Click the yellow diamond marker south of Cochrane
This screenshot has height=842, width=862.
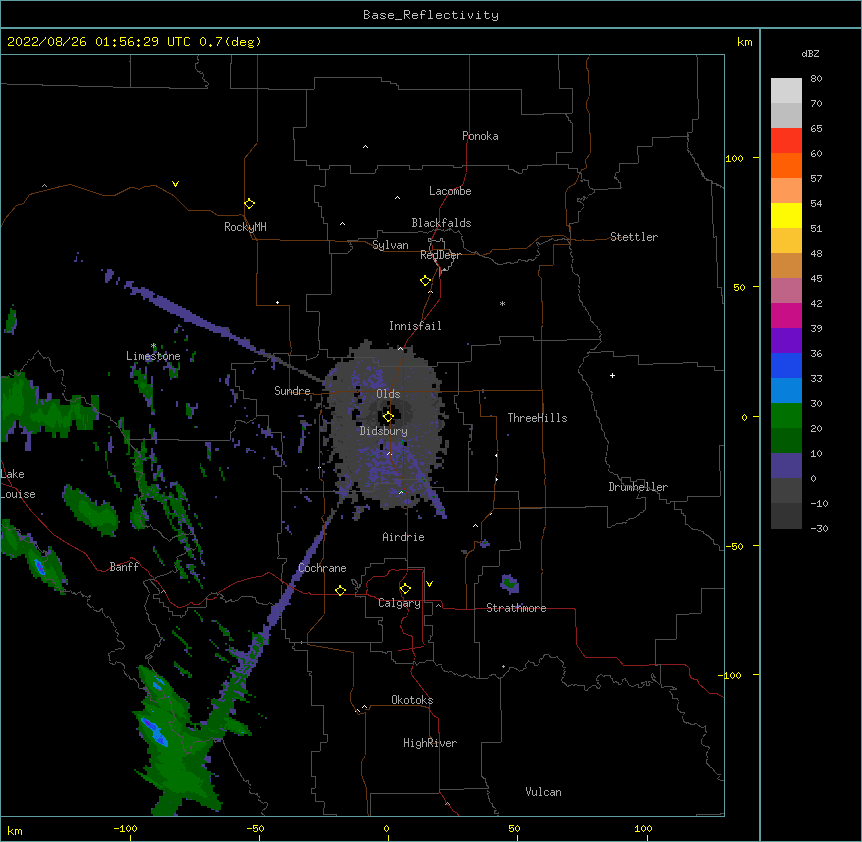[x=340, y=590]
